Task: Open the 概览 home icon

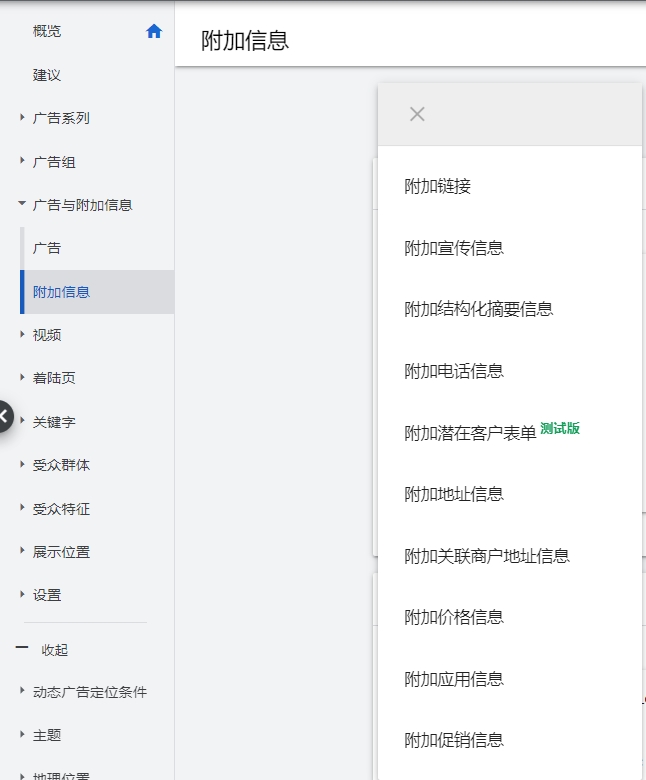Action: [x=154, y=31]
